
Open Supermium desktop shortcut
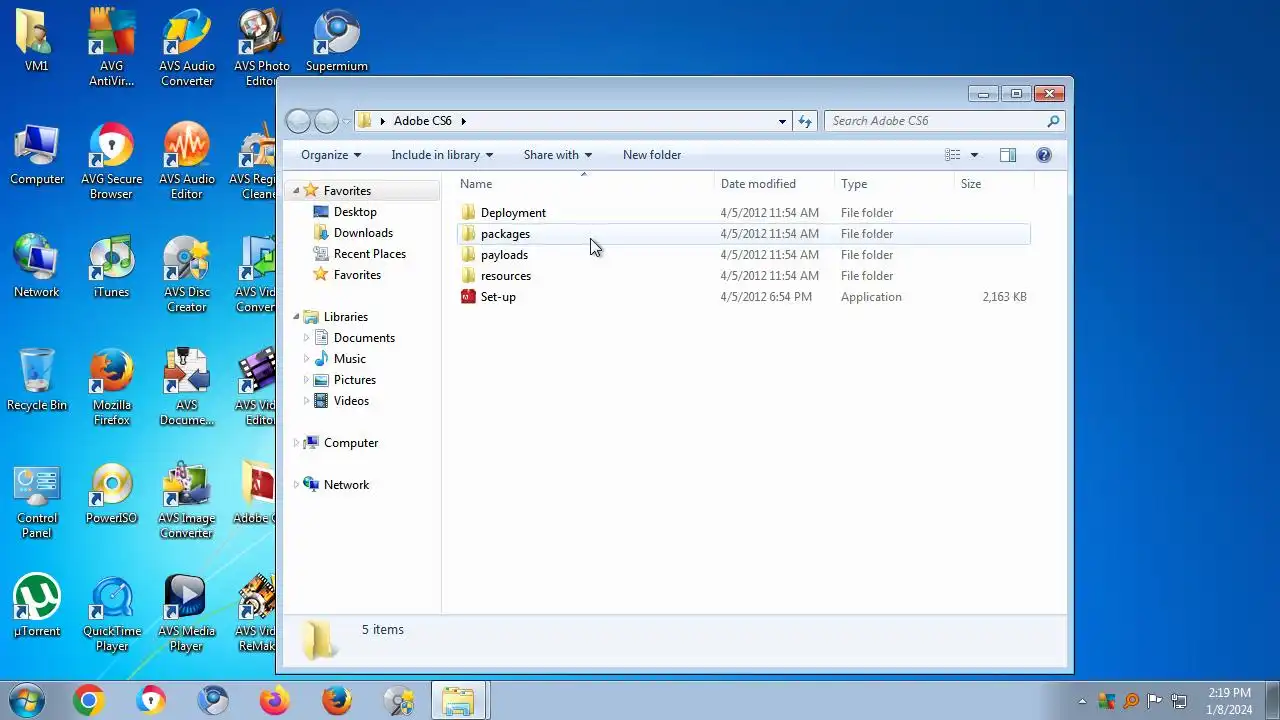point(337,41)
